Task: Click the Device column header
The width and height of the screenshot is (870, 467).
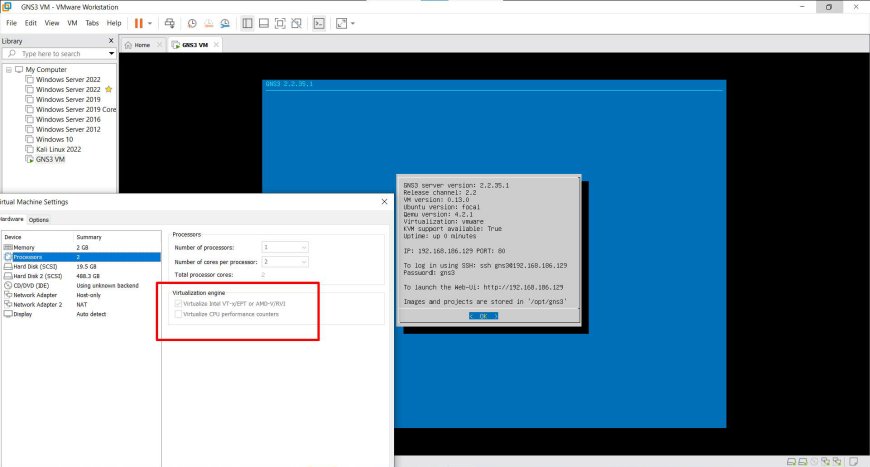Action: coord(13,237)
